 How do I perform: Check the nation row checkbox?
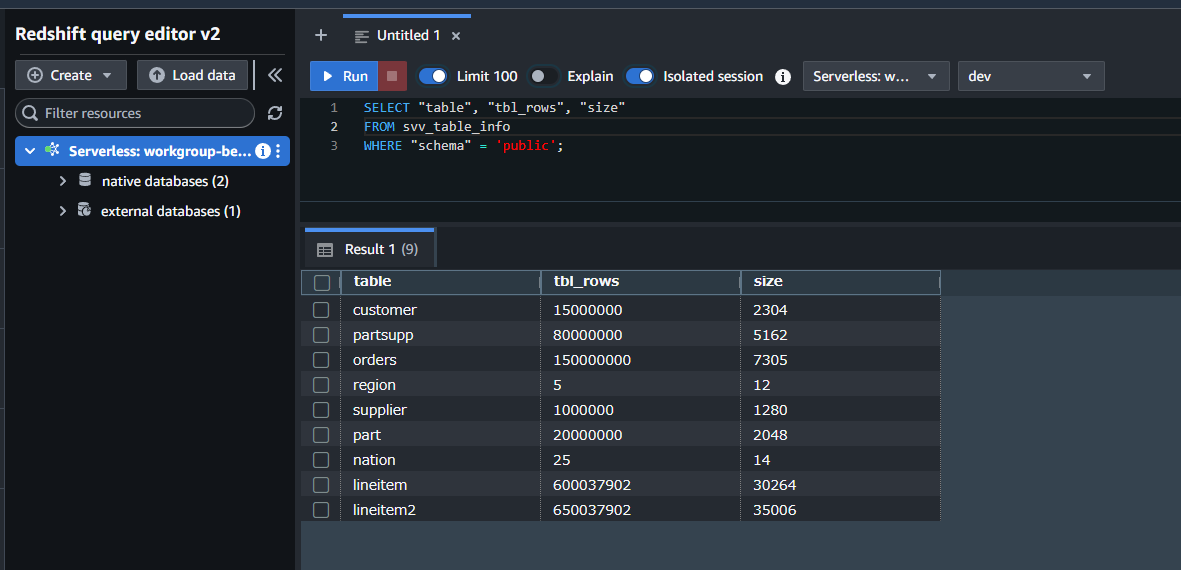[321, 459]
